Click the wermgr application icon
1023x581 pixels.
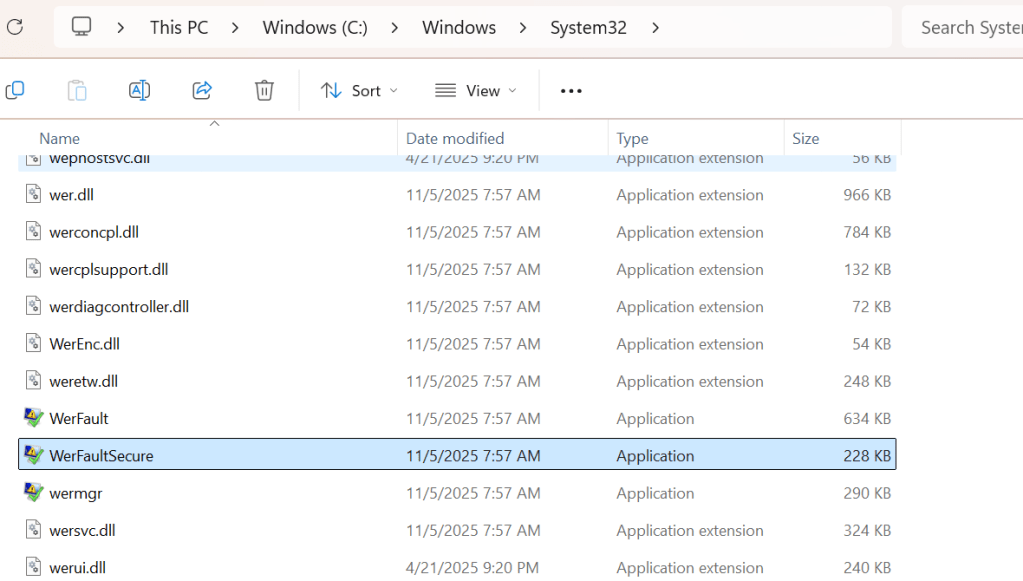34,493
